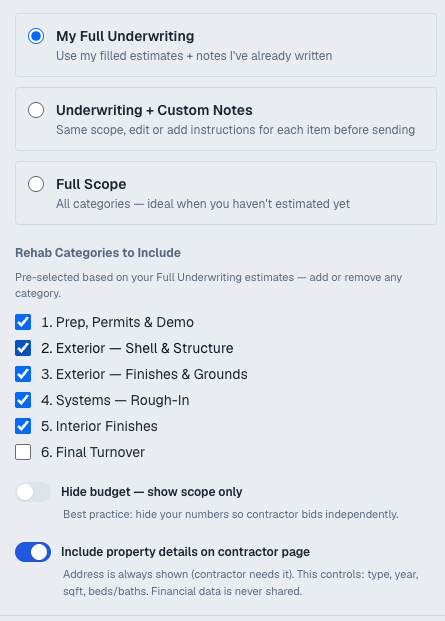Click the Final Turnover category label

93,452
